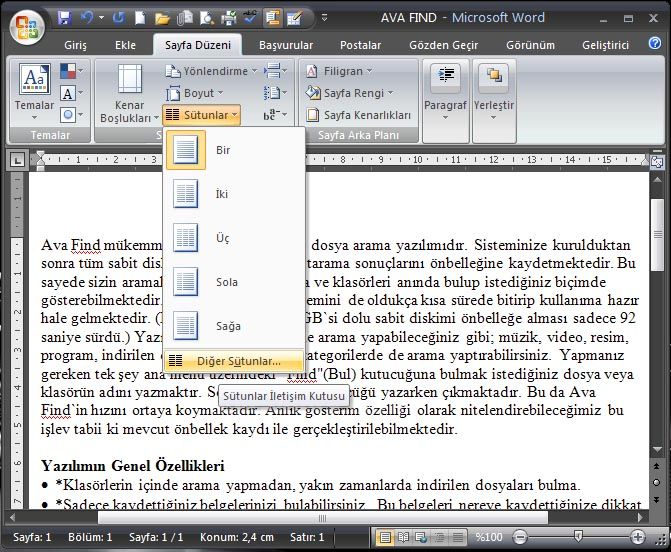Toggle the ruler using the scrollbar-top icon
671x552 pixels.
click(x=657, y=161)
